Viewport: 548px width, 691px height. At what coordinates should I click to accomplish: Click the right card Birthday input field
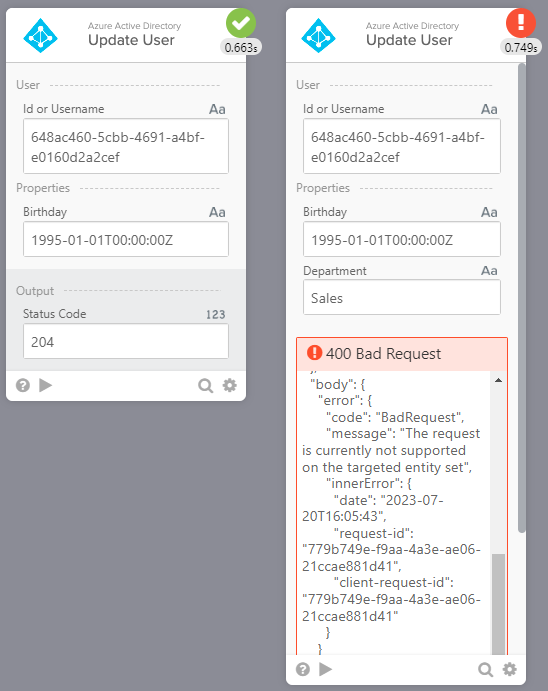402,239
